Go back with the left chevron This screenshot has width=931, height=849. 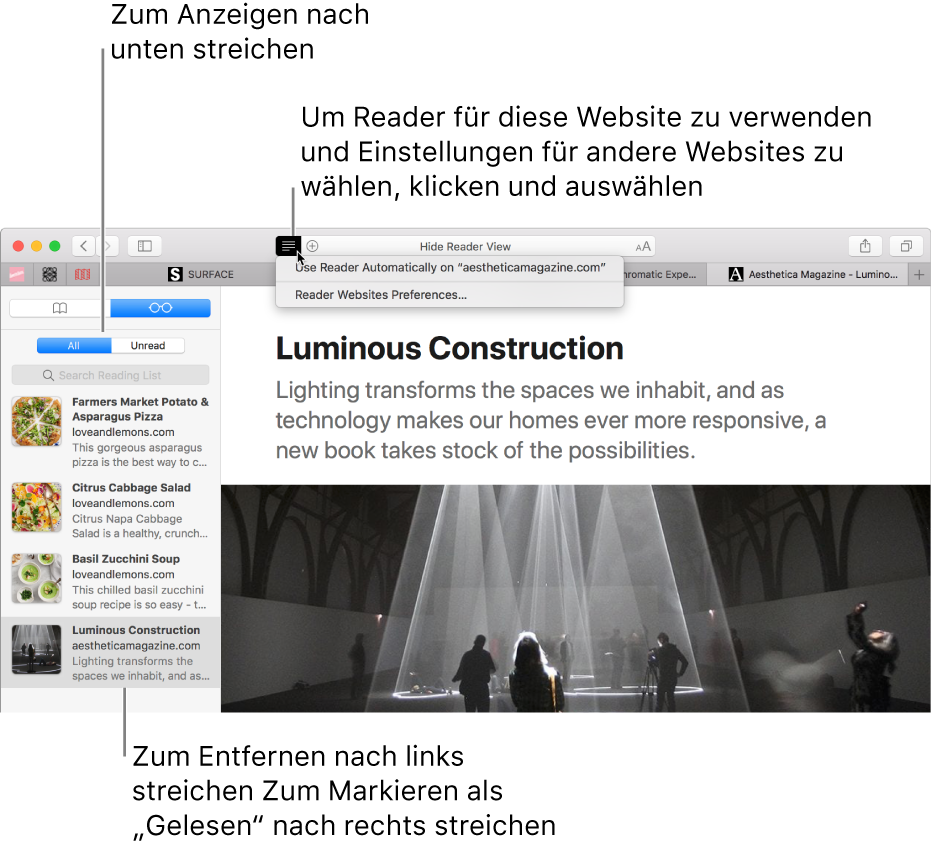[84, 246]
